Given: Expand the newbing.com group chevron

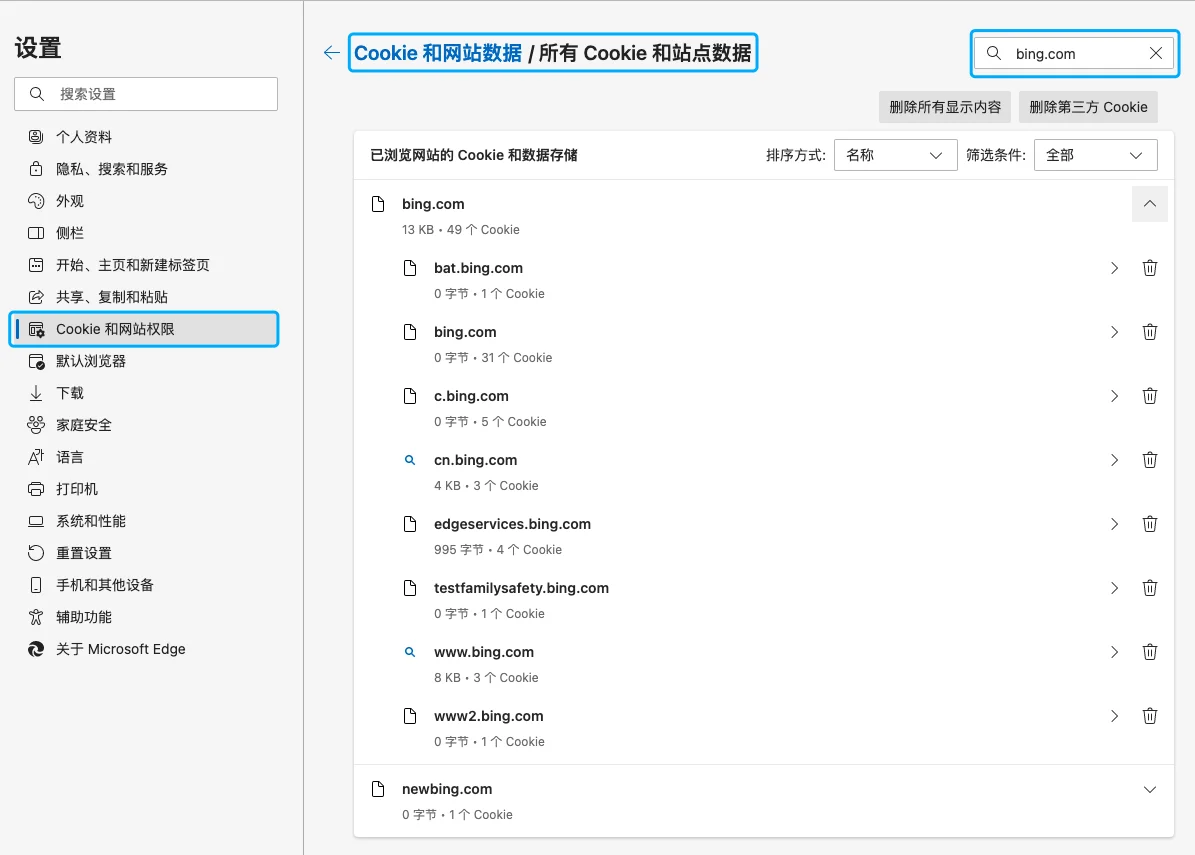Looking at the screenshot, I should click(1149, 789).
